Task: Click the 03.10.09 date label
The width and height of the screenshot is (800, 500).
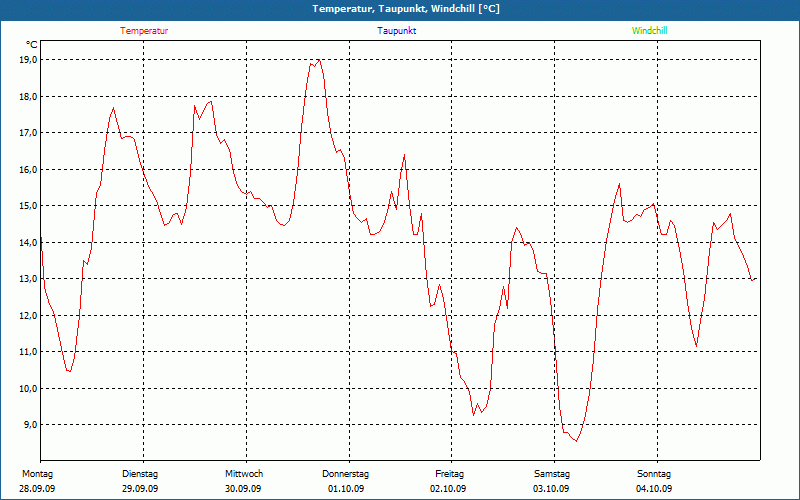Action: coord(551,489)
